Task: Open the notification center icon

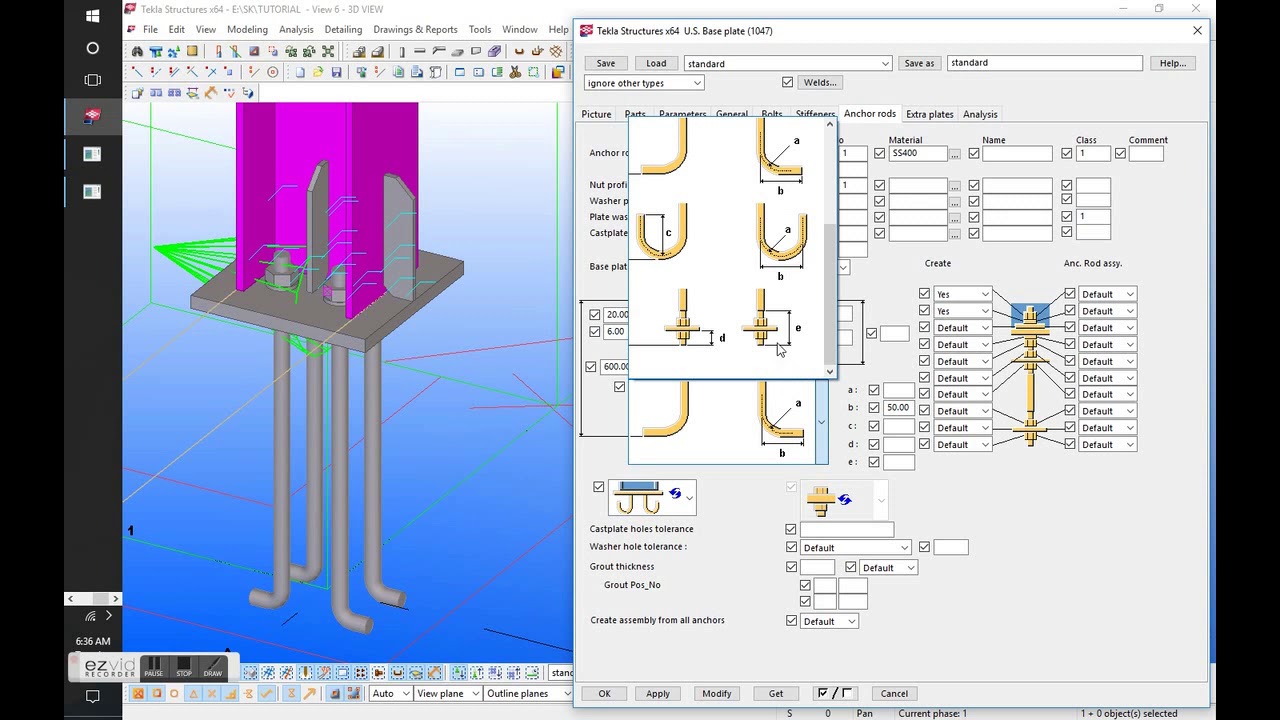Action: pos(93,696)
